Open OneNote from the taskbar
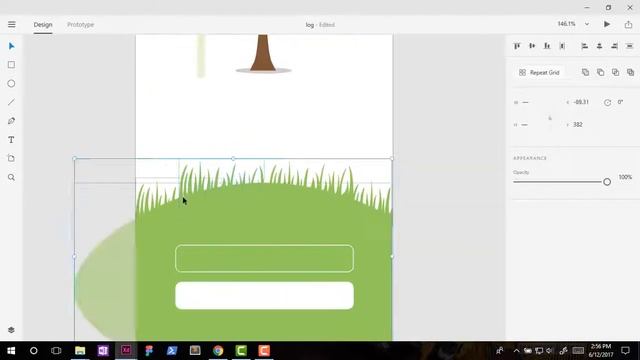Viewport: 640px width, 360px height. 103,351
